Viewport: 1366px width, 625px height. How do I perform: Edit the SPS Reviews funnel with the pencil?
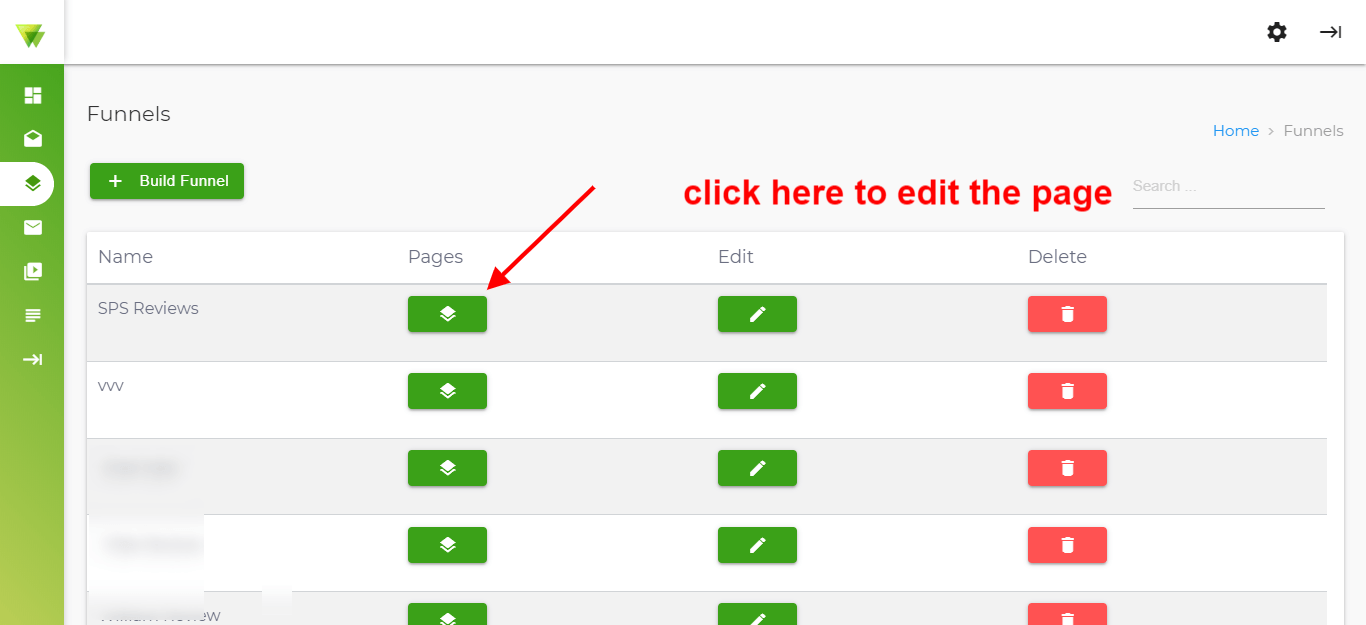[757, 314]
